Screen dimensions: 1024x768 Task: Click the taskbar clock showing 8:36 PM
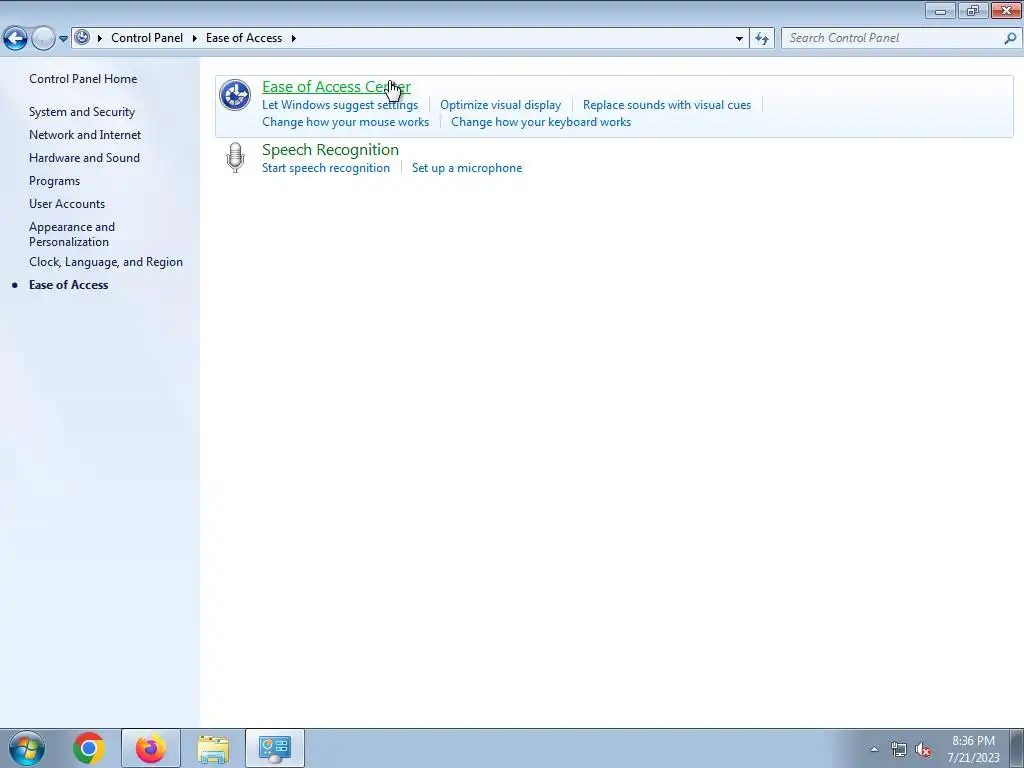click(x=973, y=749)
